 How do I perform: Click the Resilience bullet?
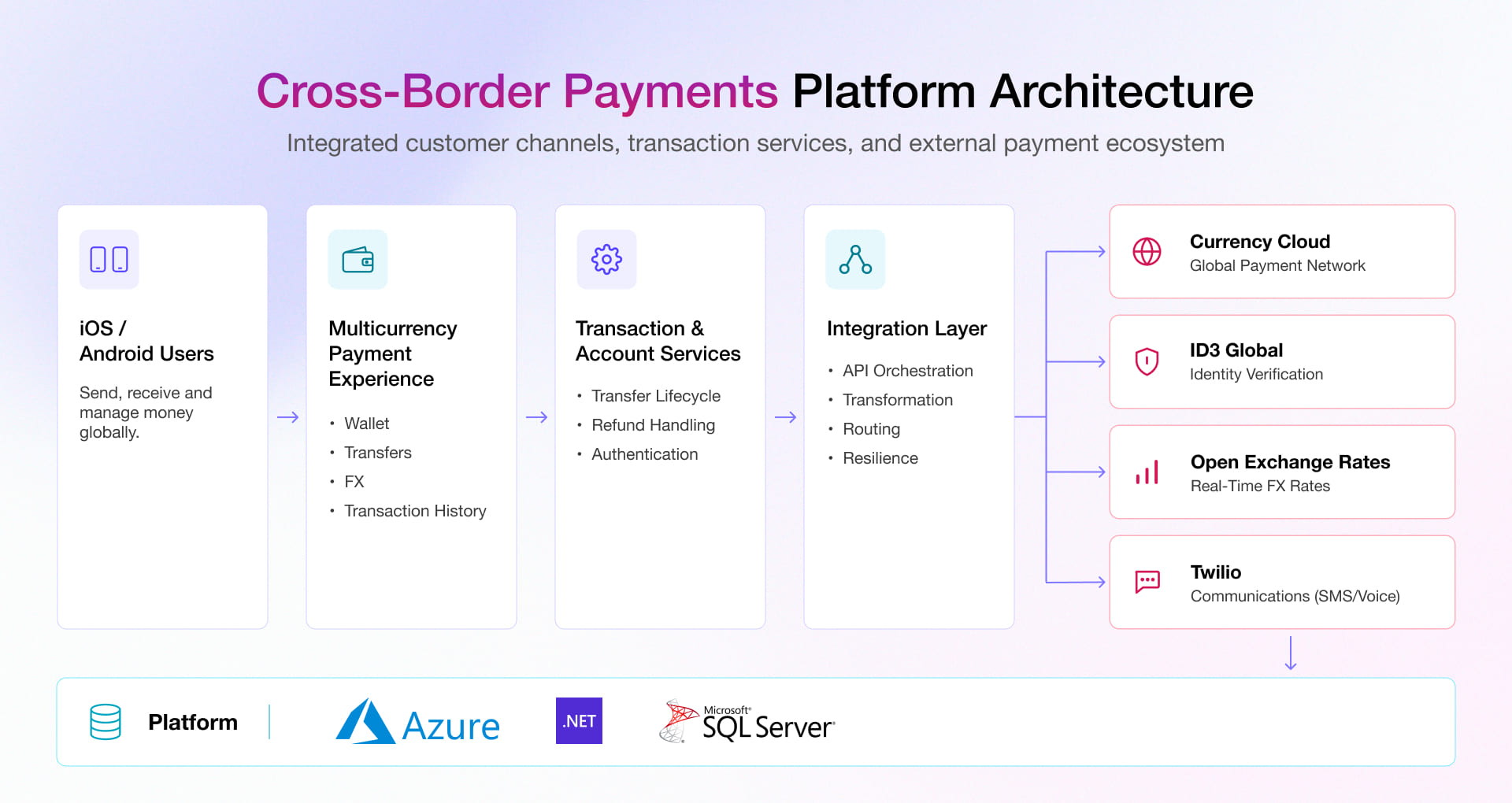tap(880, 458)
